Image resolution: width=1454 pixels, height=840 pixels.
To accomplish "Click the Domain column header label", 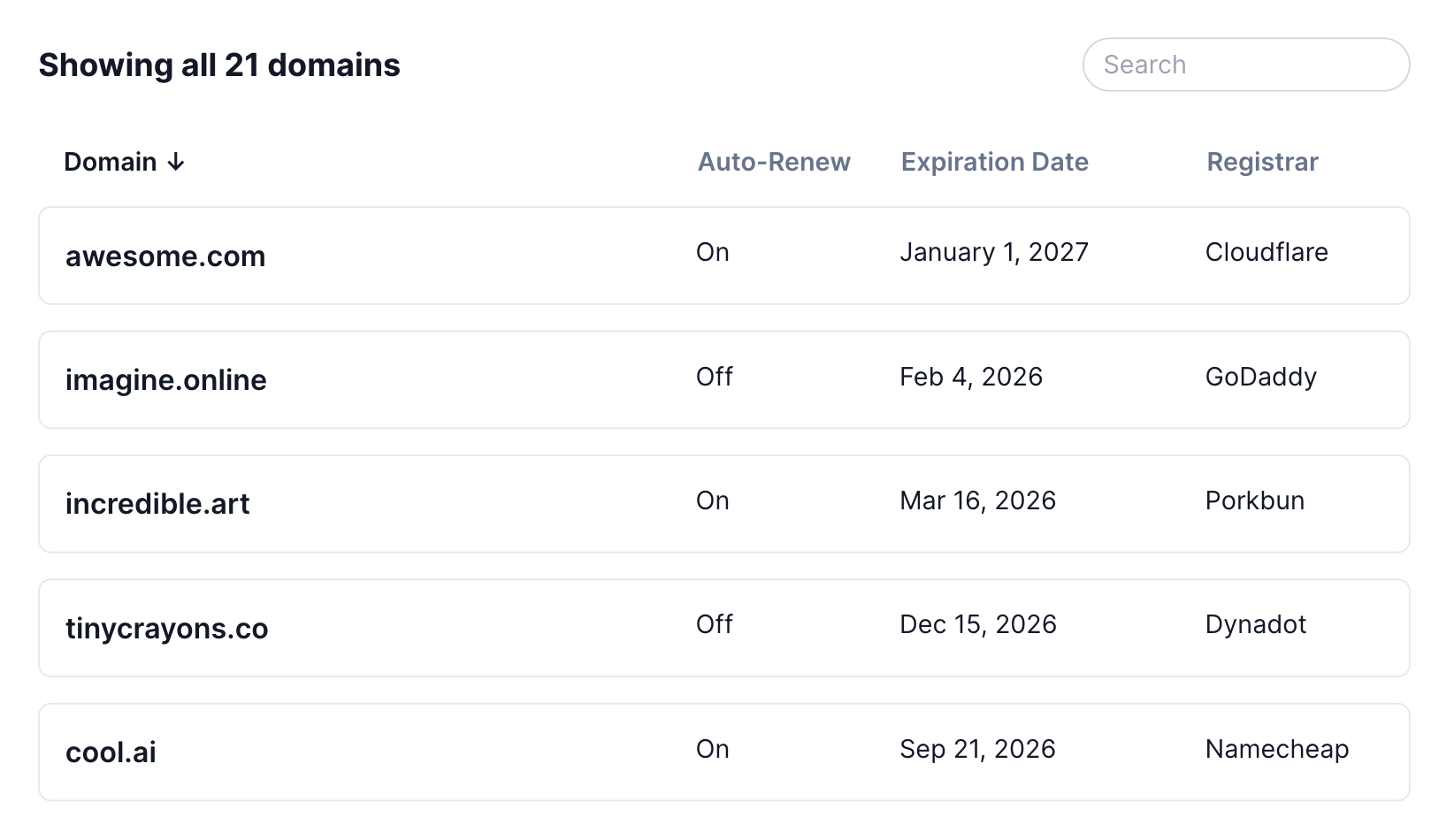I will click(x=110, y=162).
